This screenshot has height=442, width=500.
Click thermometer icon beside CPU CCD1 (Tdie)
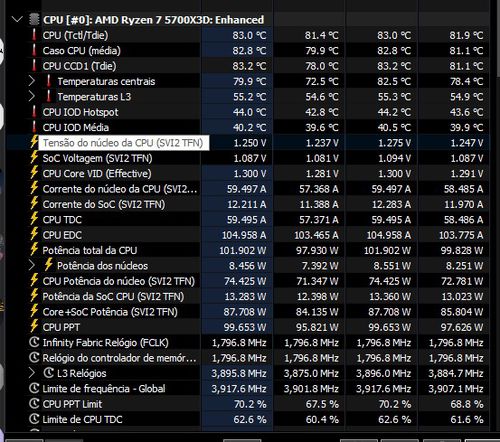coord(34,66)
